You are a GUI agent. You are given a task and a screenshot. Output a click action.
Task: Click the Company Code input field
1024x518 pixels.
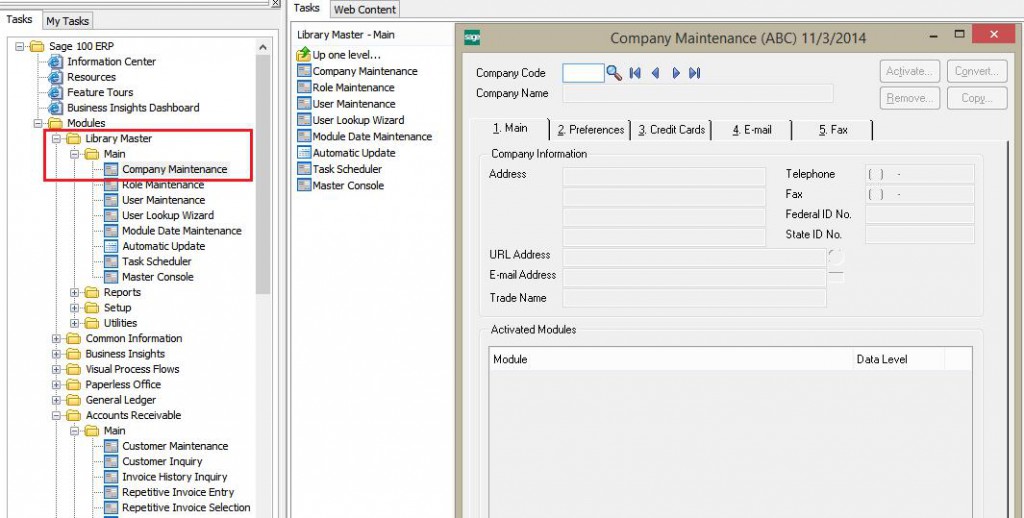583,73
